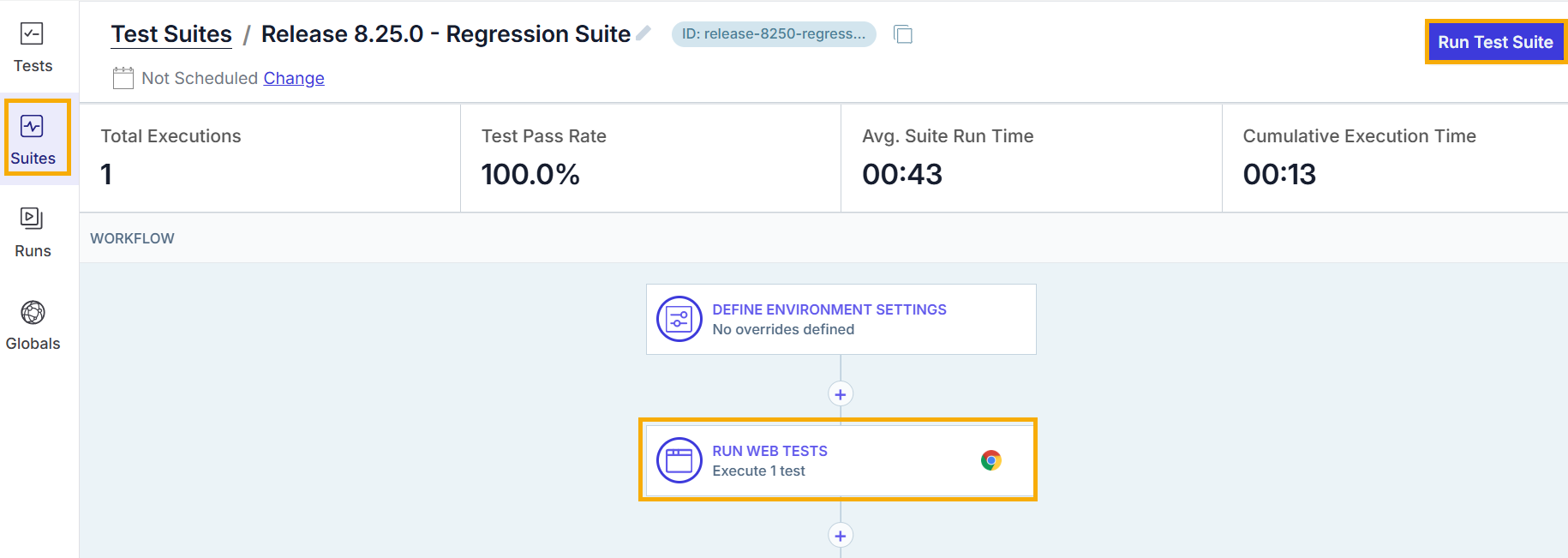Image resolution: width=1568 pixels, height=558 pixels.
Task: Open Define Environment Settings step title
Action: click(x=829, y=309)
